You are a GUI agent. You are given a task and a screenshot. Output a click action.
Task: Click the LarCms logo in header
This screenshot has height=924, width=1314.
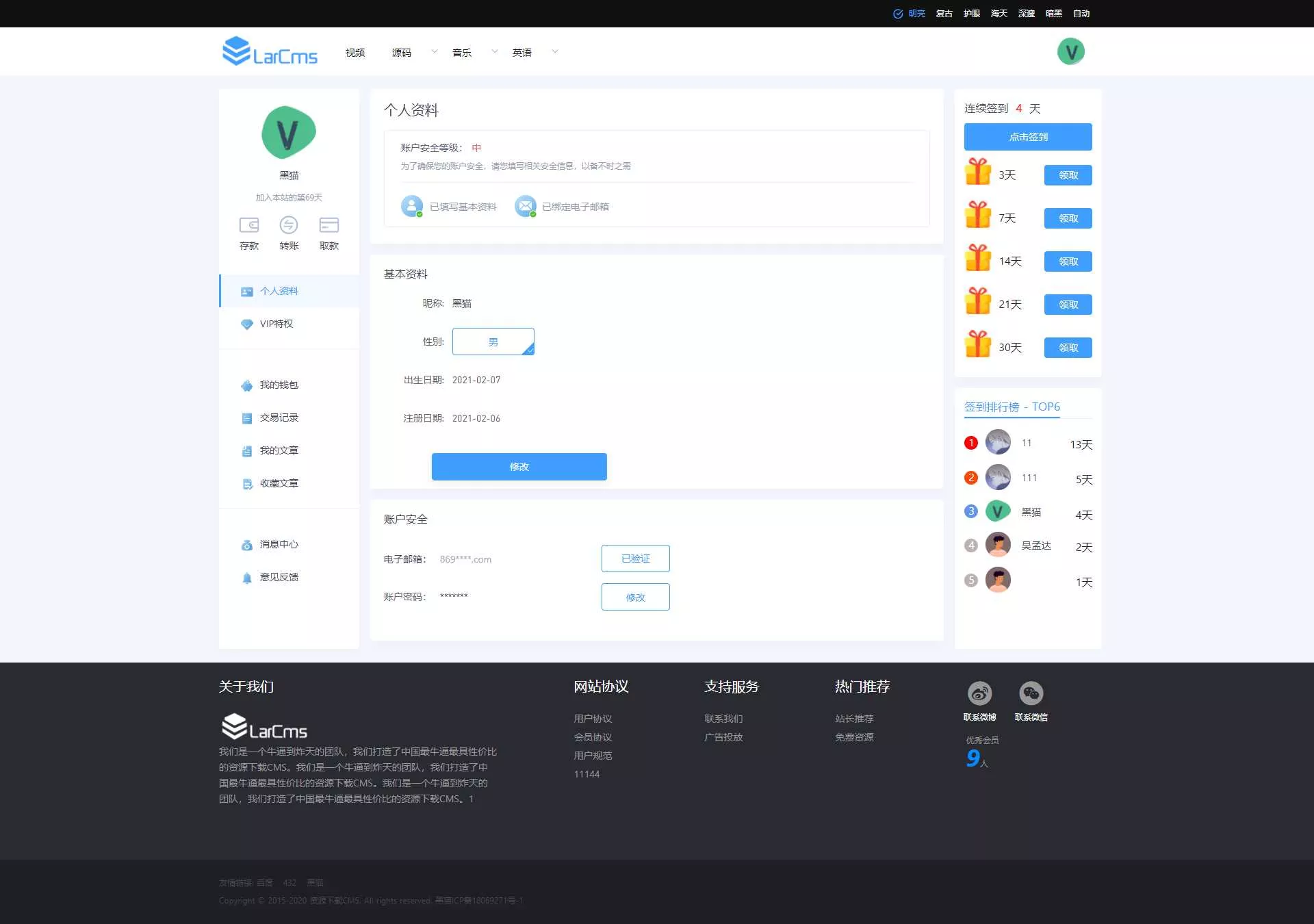(x=270, y=51)
